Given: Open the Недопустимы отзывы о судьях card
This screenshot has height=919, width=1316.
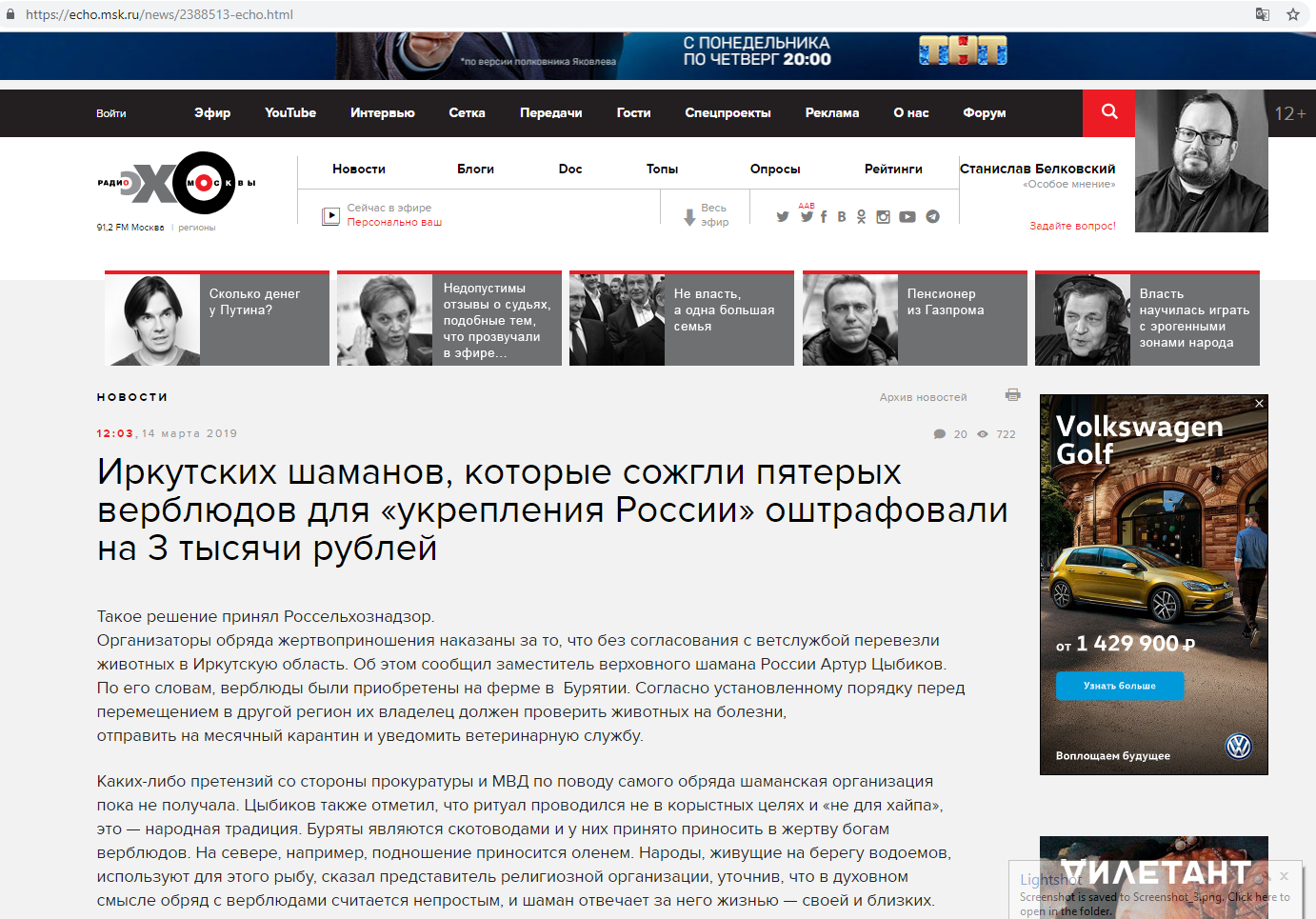Looking at the screenshot, I should tap(449, 319).
